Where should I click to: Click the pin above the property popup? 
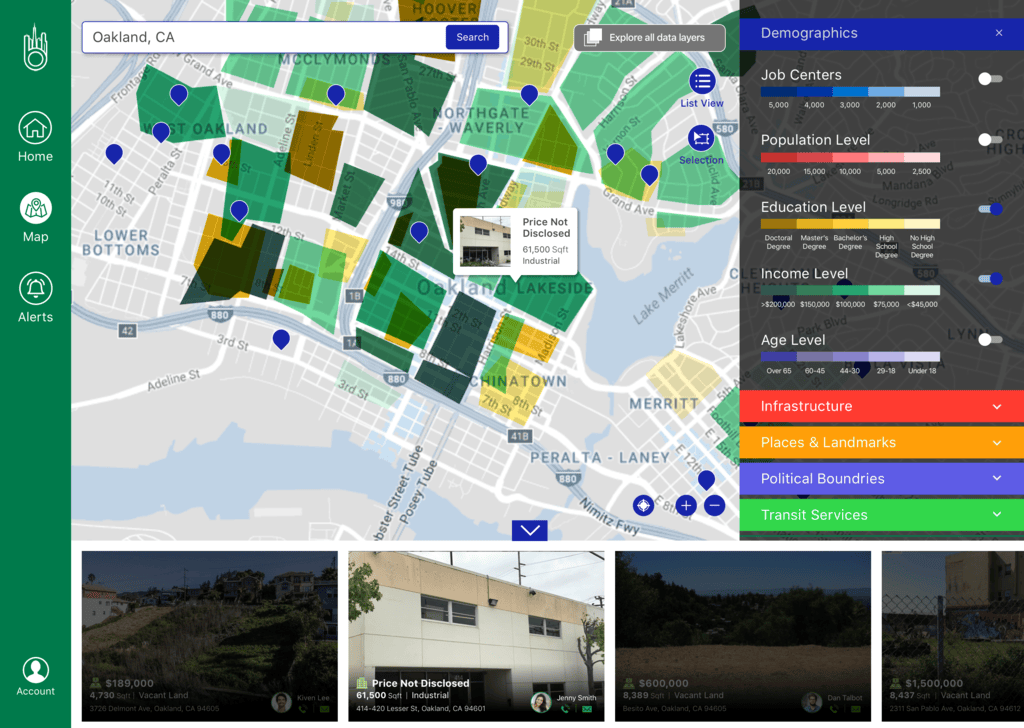pyautogui.click(x=478, y=165)
